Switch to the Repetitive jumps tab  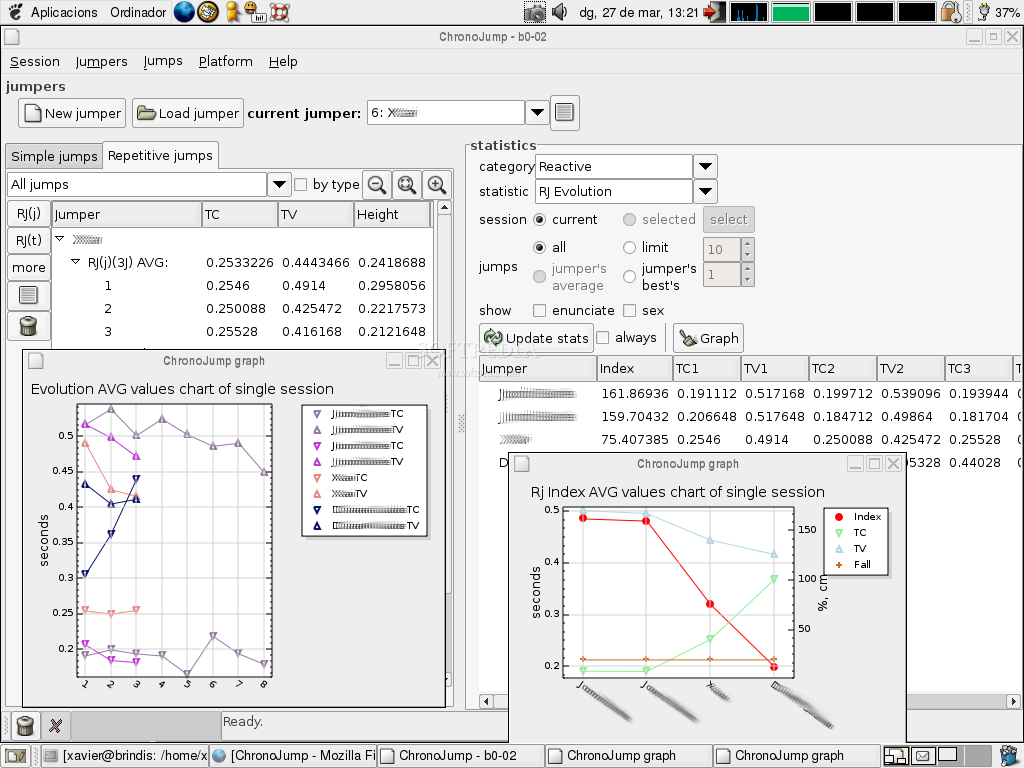click(x=160, y=155)
